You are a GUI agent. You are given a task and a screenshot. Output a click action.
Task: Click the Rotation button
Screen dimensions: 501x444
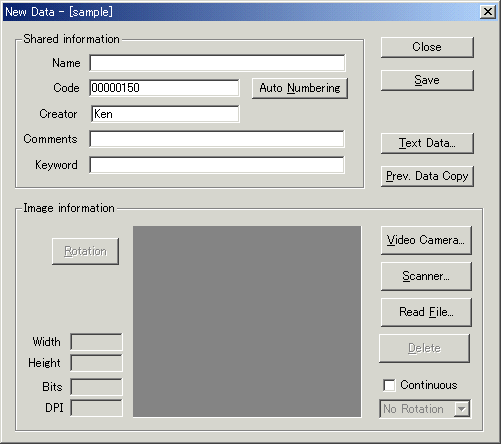coord(85,251)
